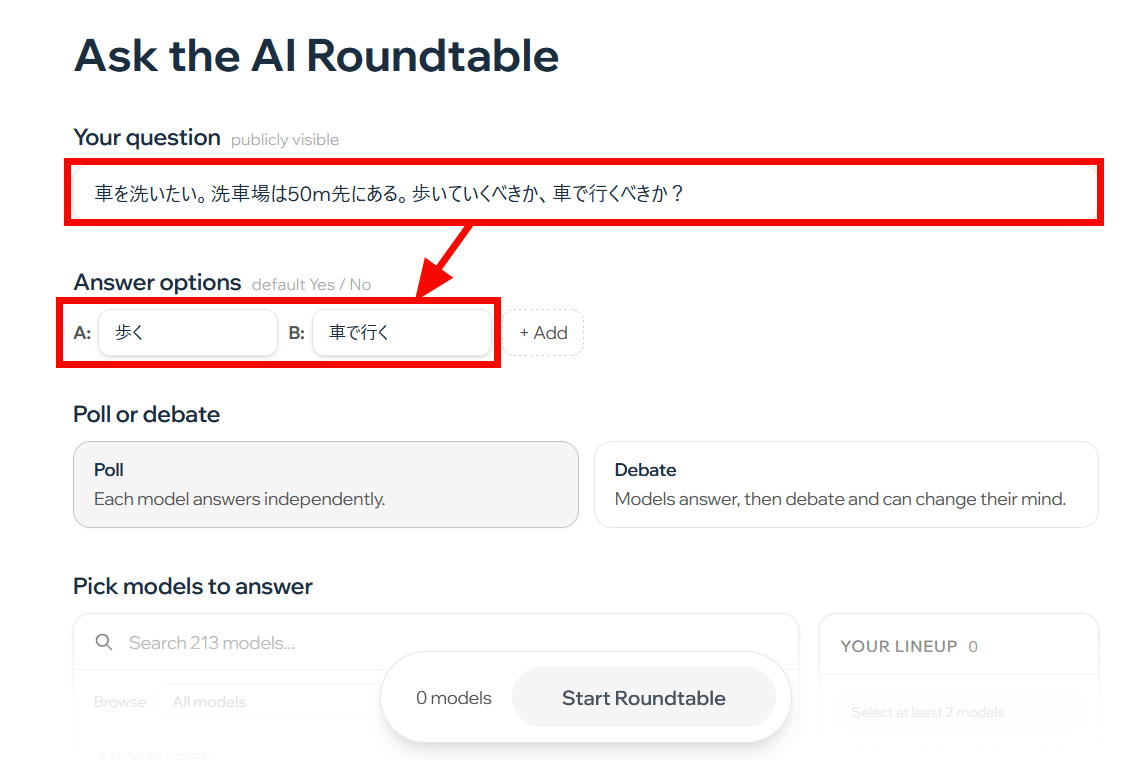Viewport: 1138px width, 760px height.
Task: Click the Pick models to answer heading
Action: tap(193, 586)
